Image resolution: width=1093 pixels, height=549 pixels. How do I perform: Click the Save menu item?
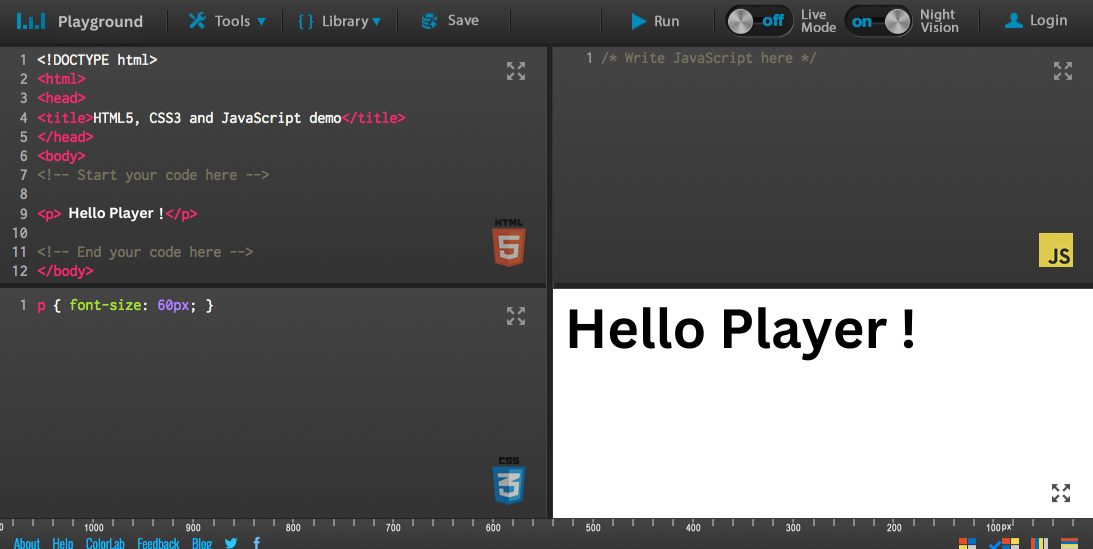click(x=450, y=21)
